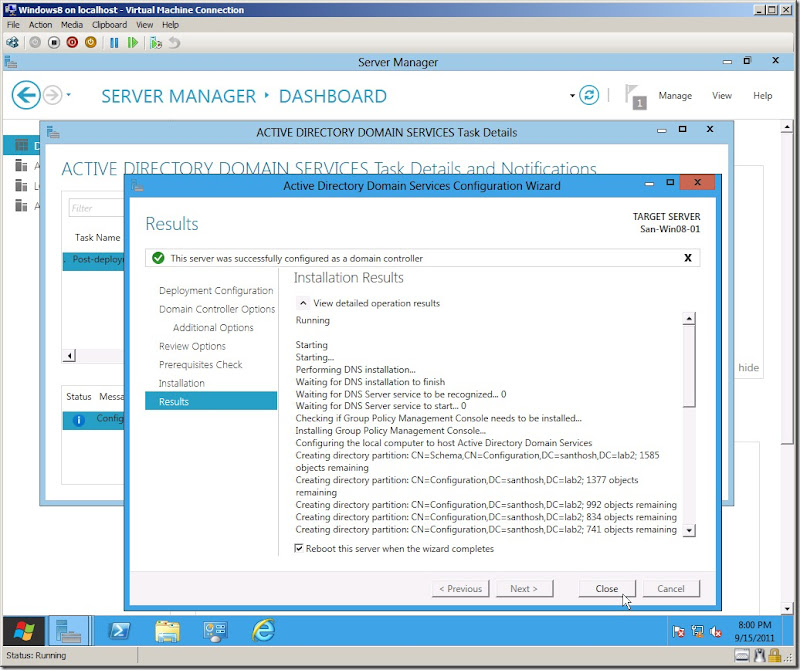Open the Windows Start button
This screenshot has height=670, width=800.
coord(24,631)
